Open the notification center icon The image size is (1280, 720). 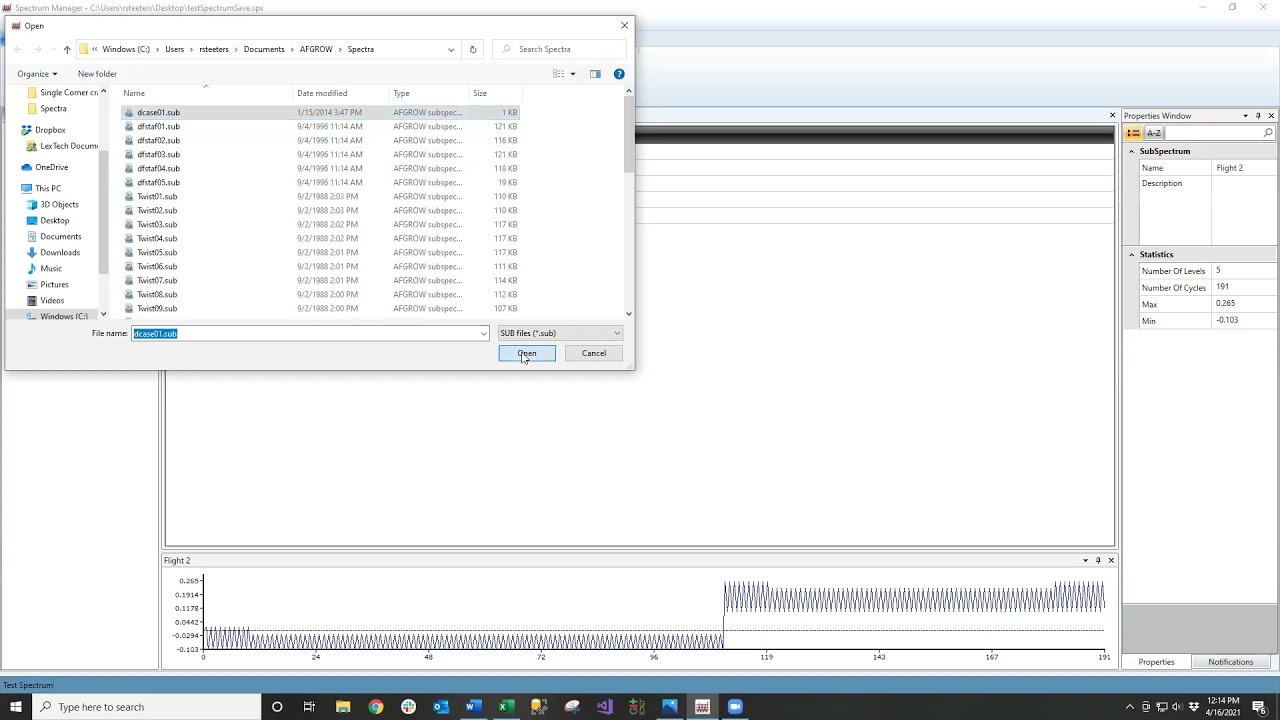tap(1259, 707)
